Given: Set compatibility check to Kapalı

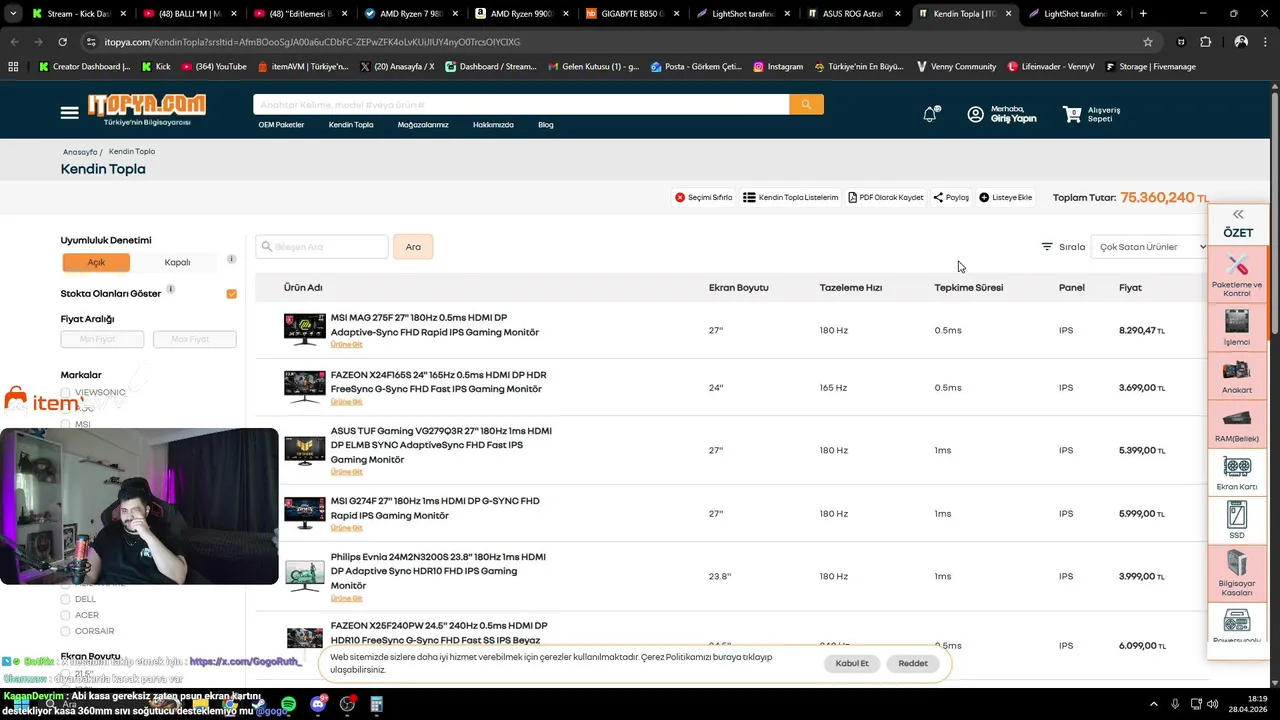Looking at the screenshot, I should tap(177, 262).
